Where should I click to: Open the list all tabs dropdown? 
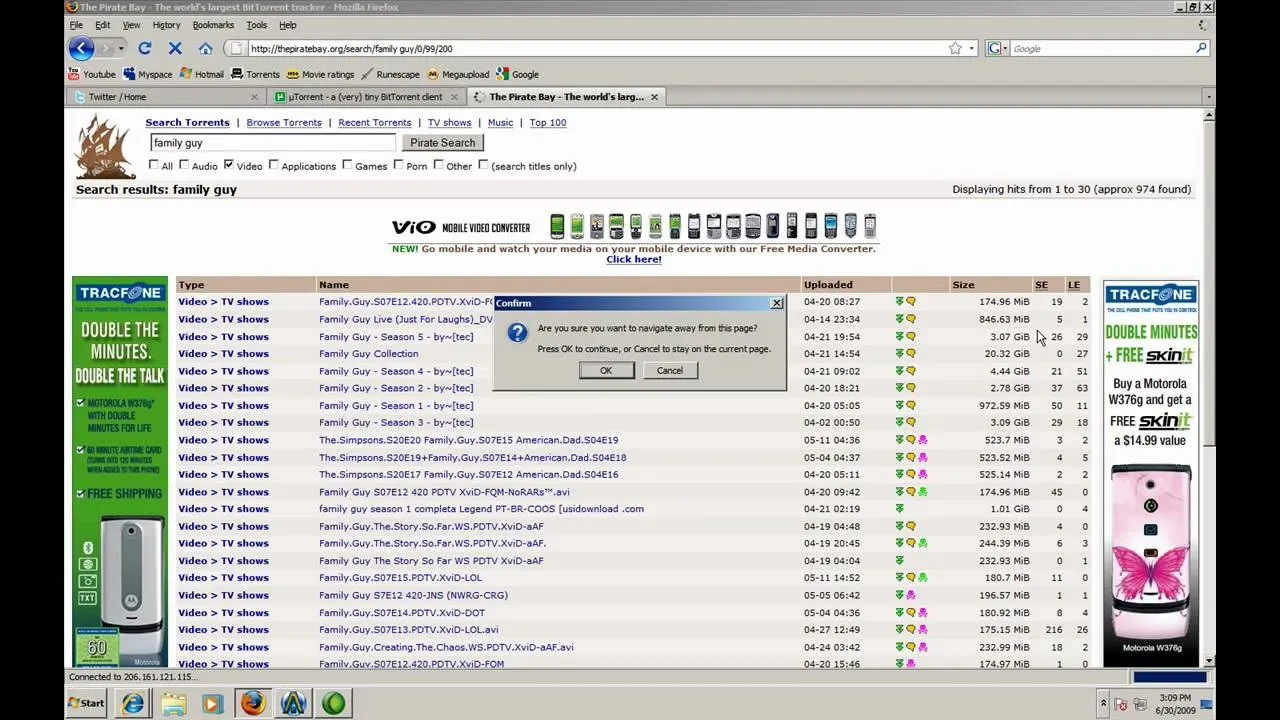coord(1209,97)
